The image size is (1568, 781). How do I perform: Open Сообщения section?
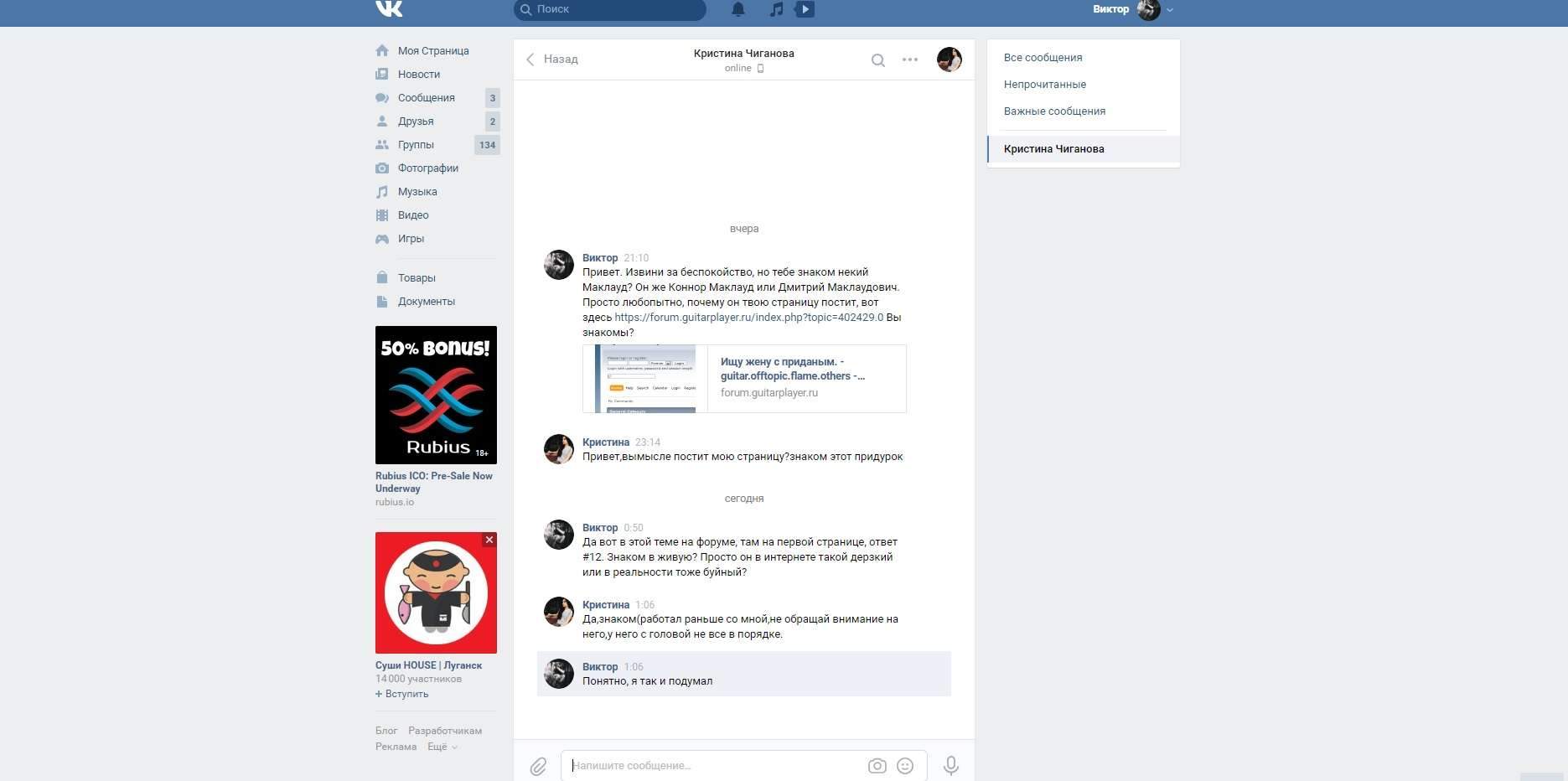click(x=427, y=98)
